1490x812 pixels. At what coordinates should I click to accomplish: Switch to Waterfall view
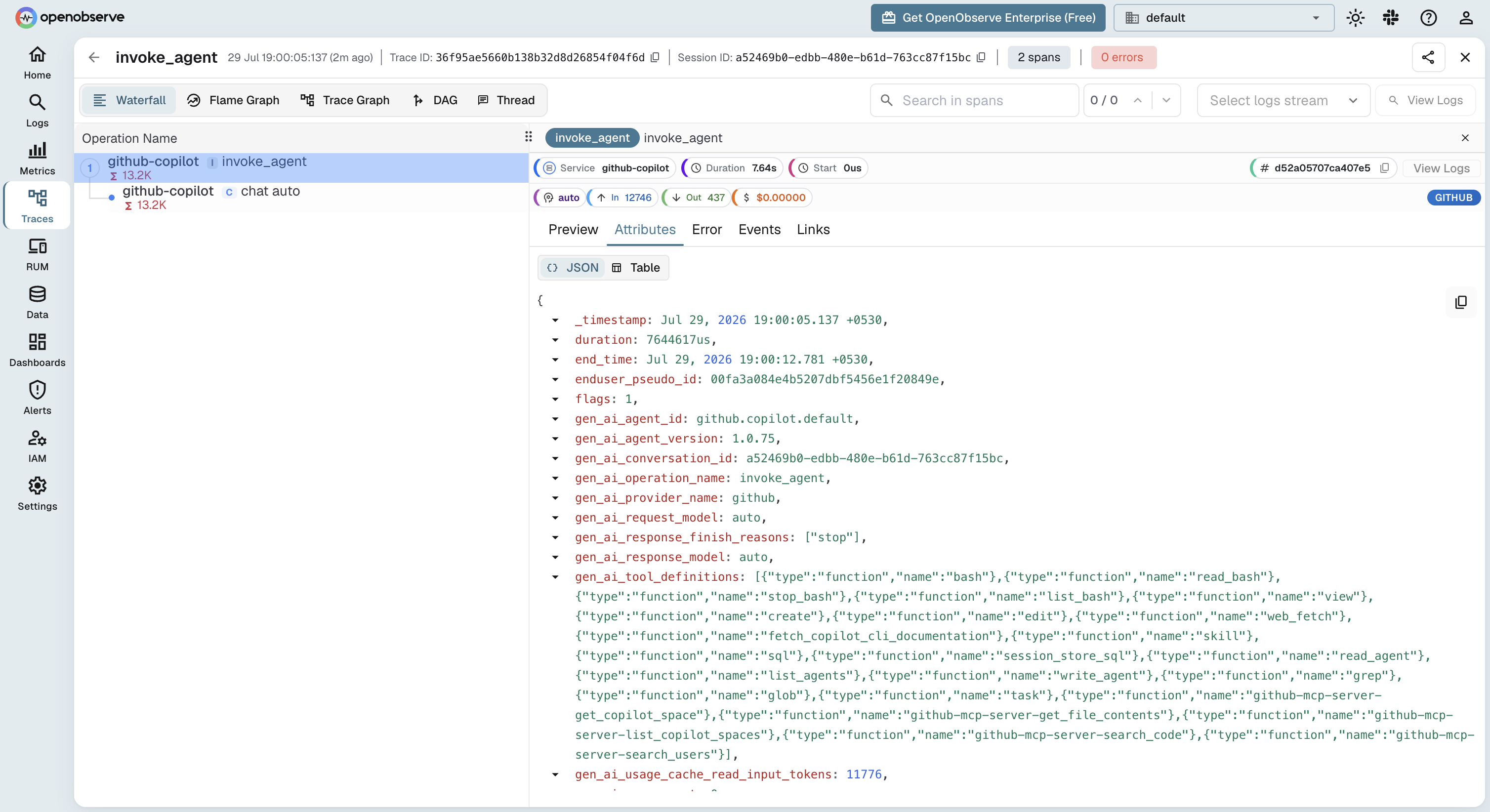point(129,100)
